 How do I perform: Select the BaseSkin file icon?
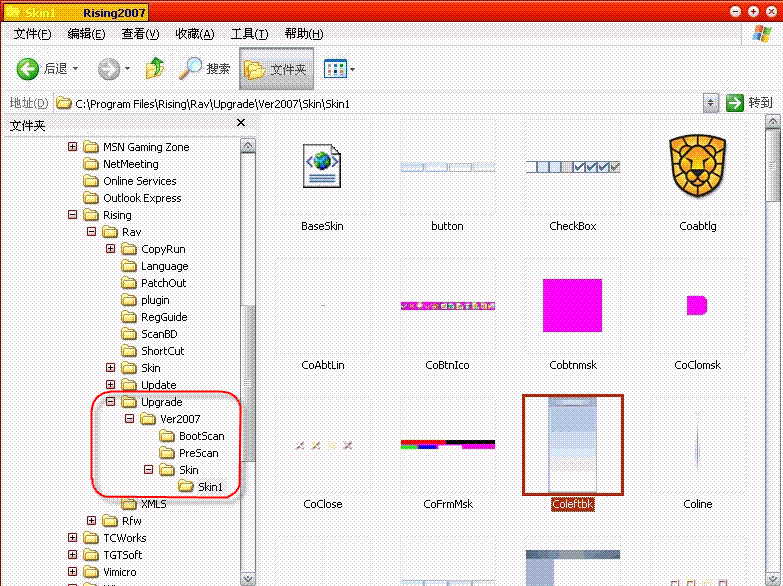322,166
